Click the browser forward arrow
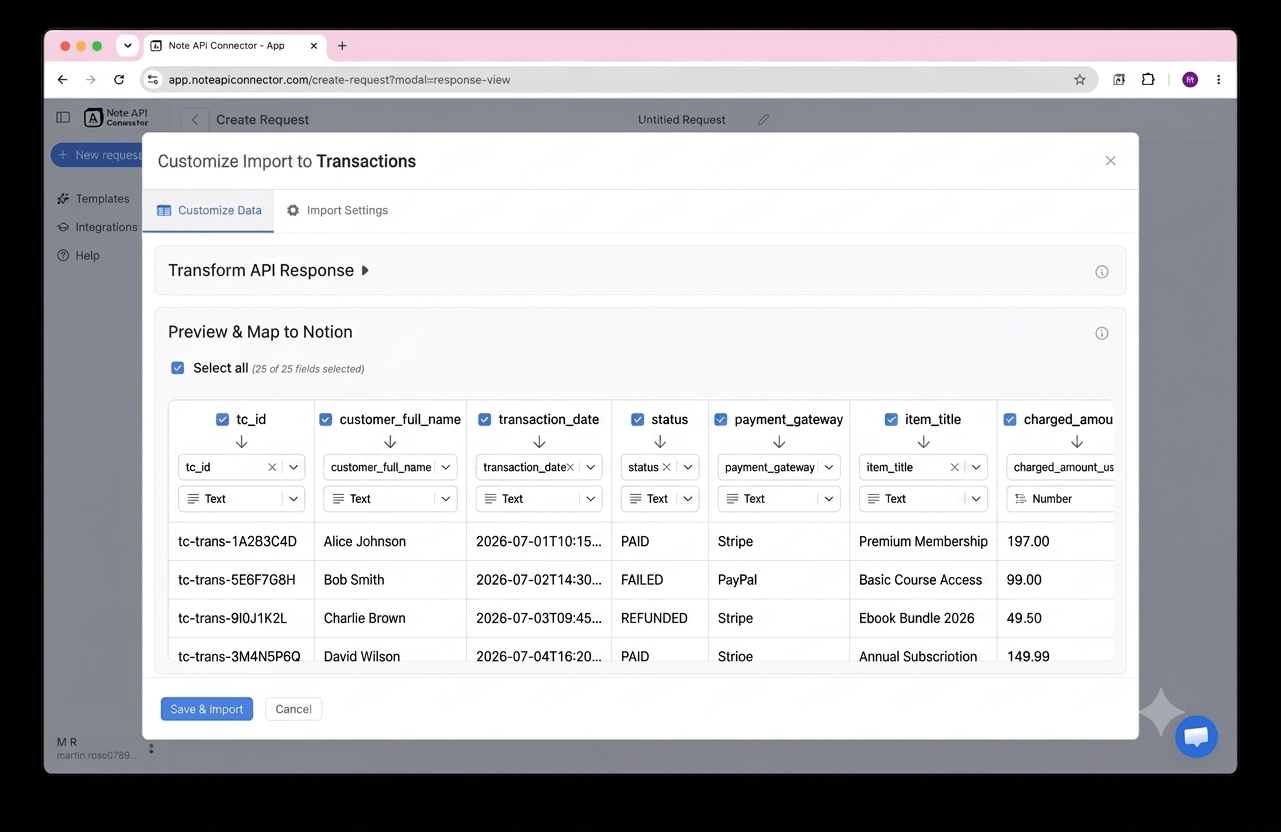 pyautogui.click(x=91, y=80)
